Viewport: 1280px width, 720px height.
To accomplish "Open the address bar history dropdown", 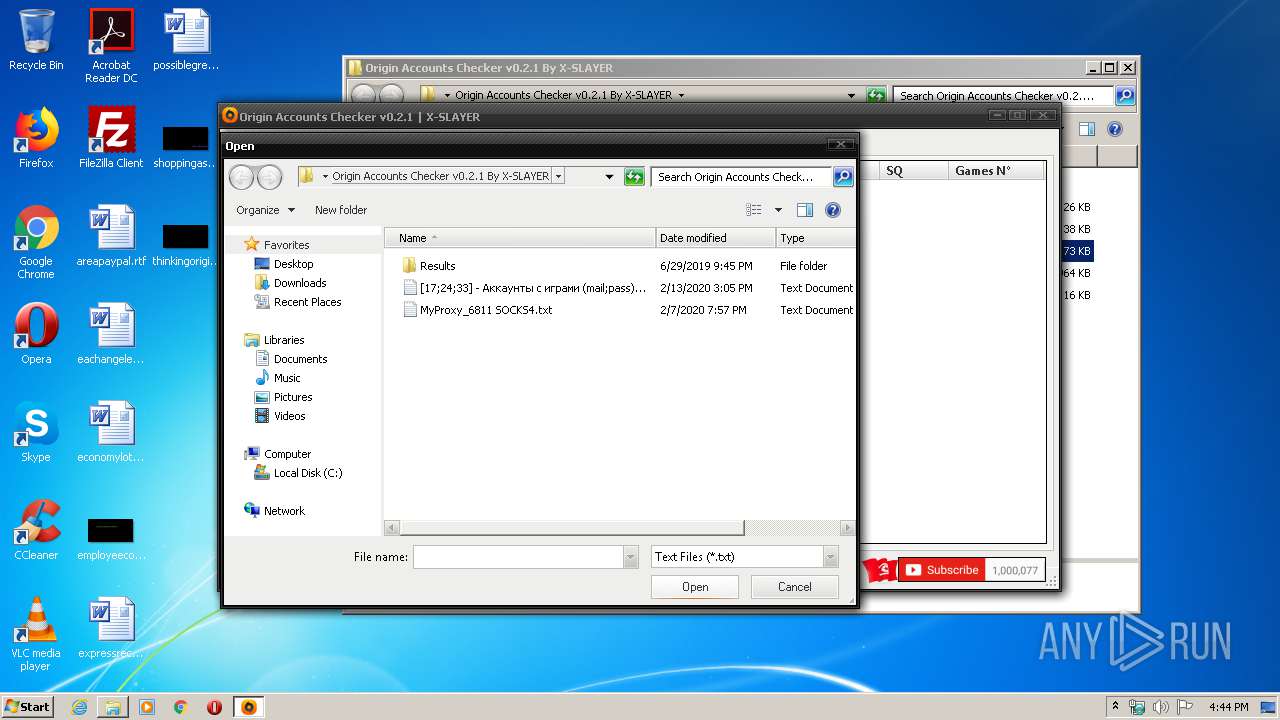I will [x=609, y=177].
